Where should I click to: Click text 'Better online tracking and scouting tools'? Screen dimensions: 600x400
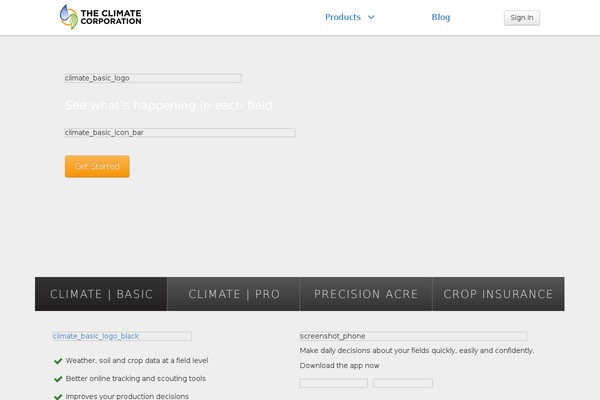click(136, 379)
